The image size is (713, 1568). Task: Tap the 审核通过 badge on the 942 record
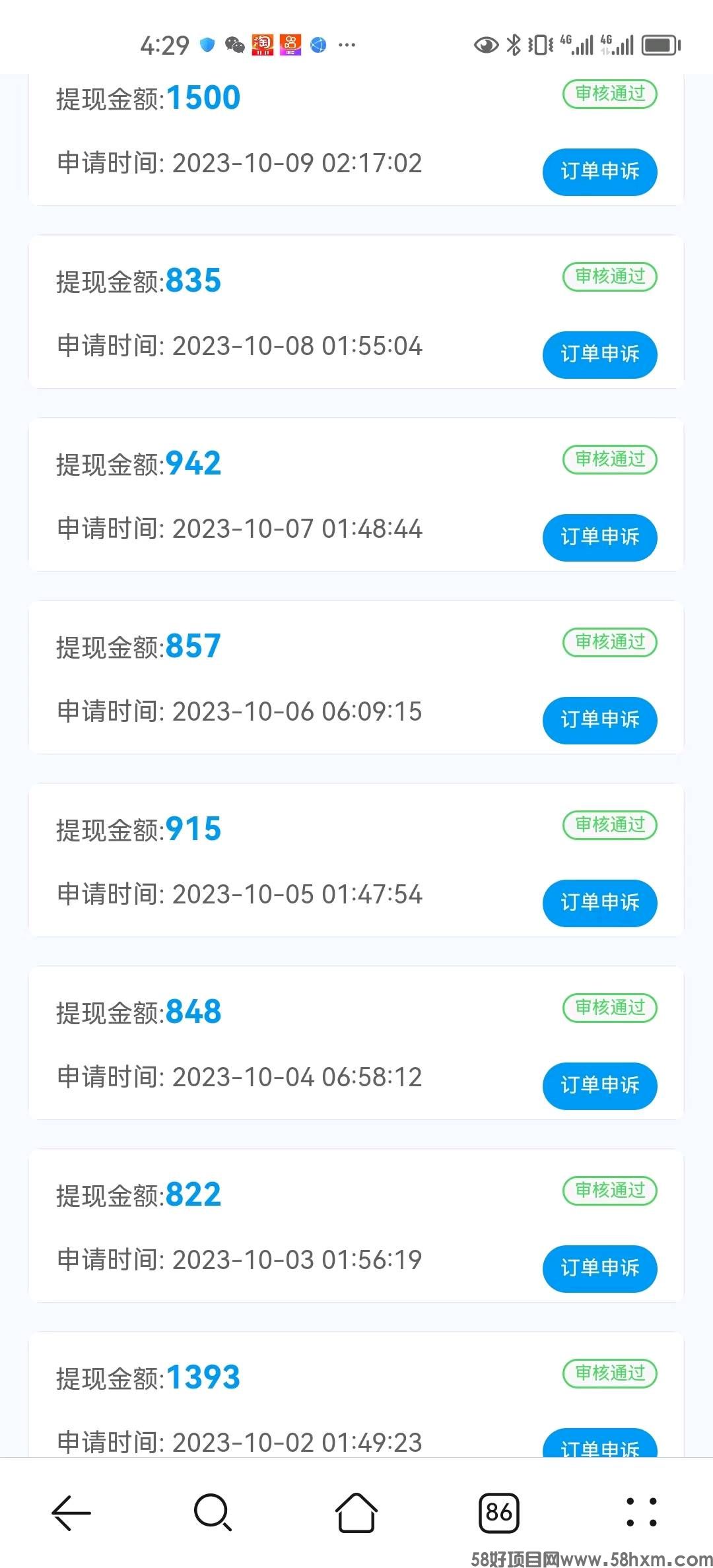pos(610,459)
